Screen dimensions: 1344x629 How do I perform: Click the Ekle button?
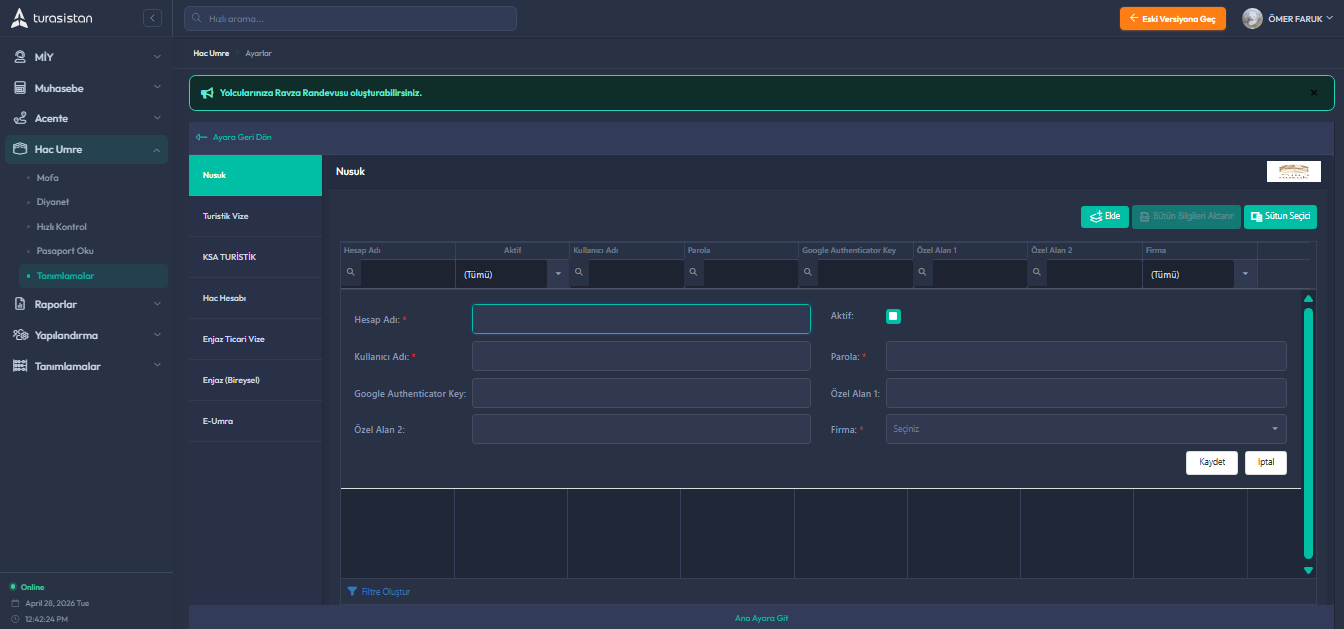click(1104, 216)
